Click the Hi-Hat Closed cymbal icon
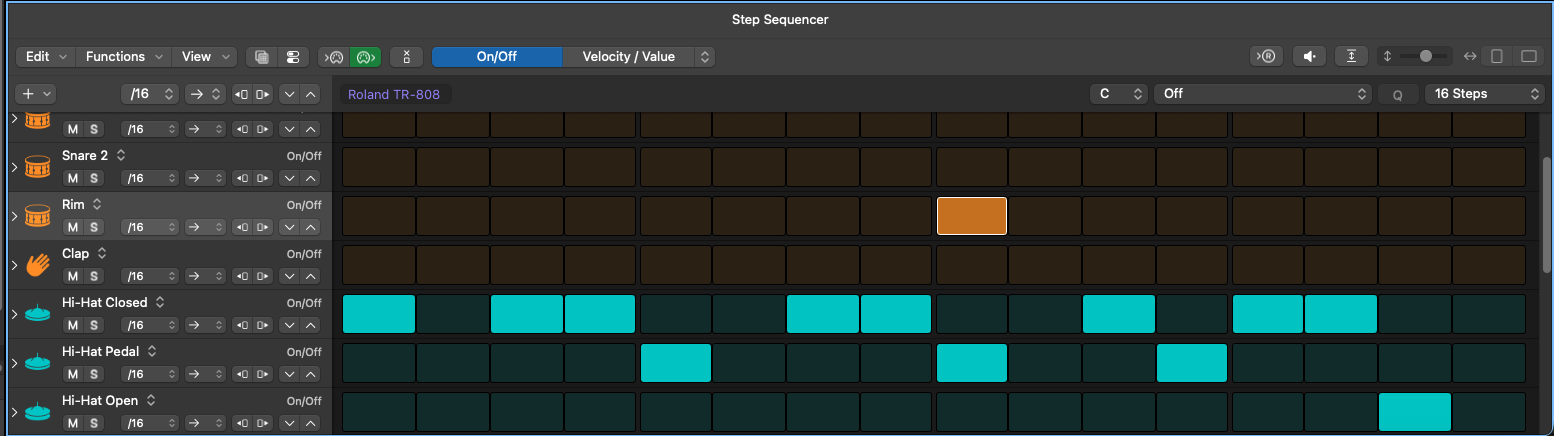 (37, 314)
